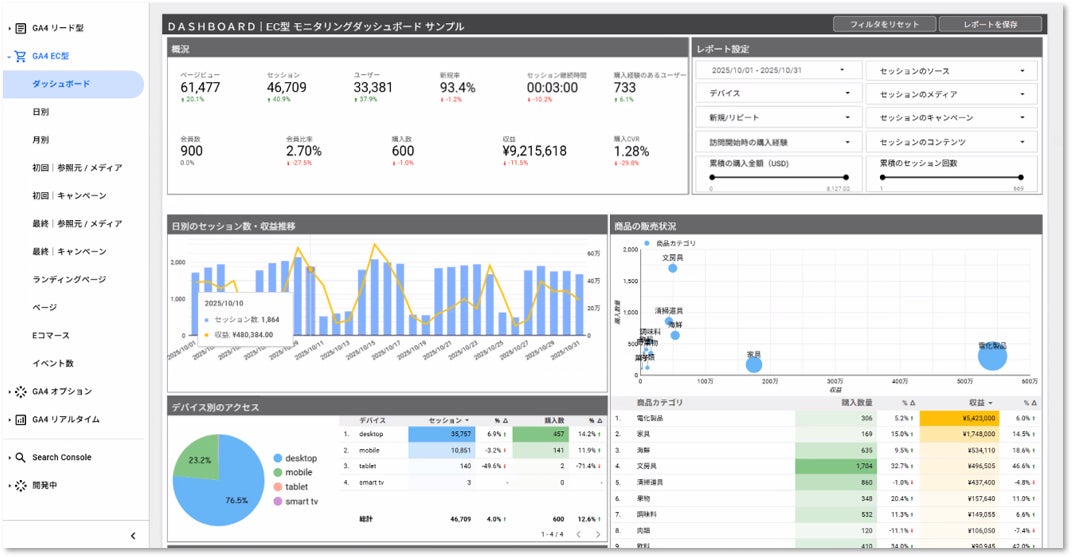
Task: Expand the 新規/リピート filter dropdown
Action: [x=777, y=118]
